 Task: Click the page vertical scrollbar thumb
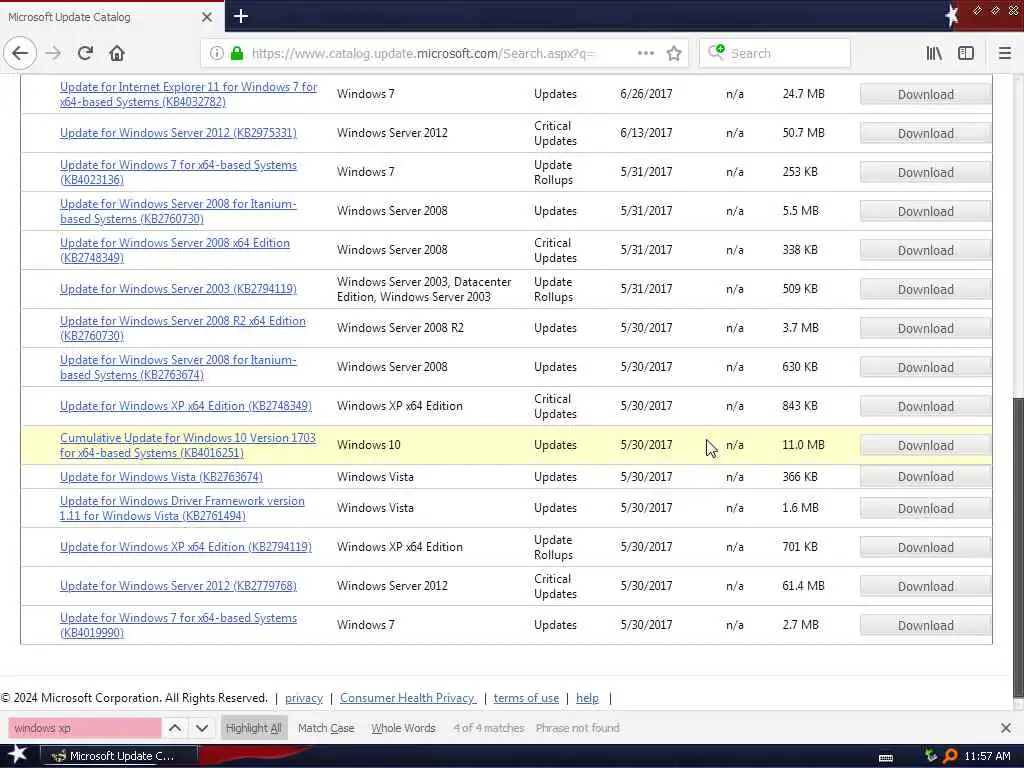pos(1018,545)
